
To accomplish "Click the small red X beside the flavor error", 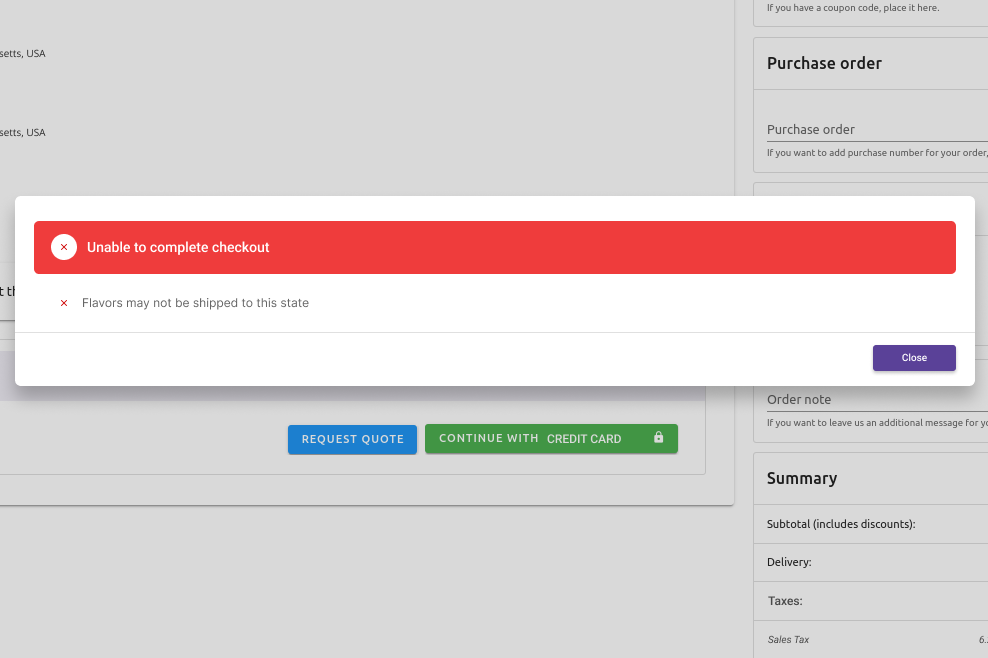I will tap(64, 303).
